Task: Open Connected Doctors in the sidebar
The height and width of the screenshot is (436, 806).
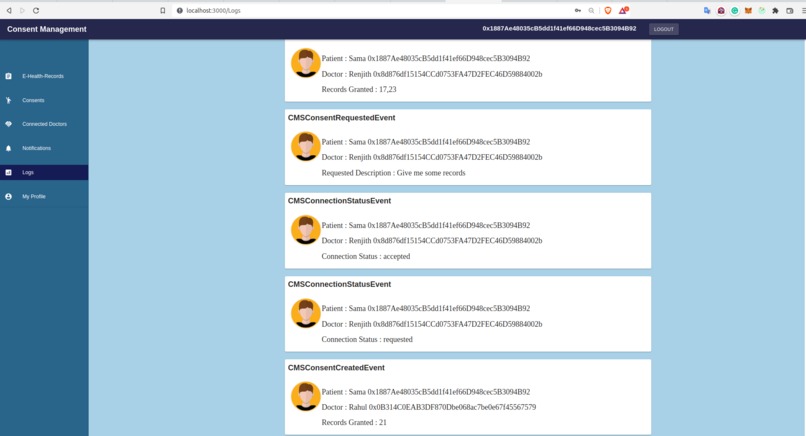Action: (x=44, y=124)
